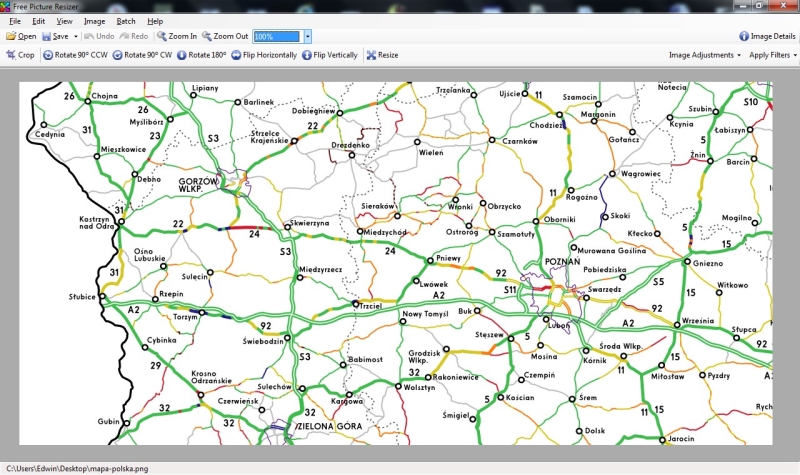800x475 pixels.
Task: Expand the Save dropdown arrow
Action: (x=74, y=36)
